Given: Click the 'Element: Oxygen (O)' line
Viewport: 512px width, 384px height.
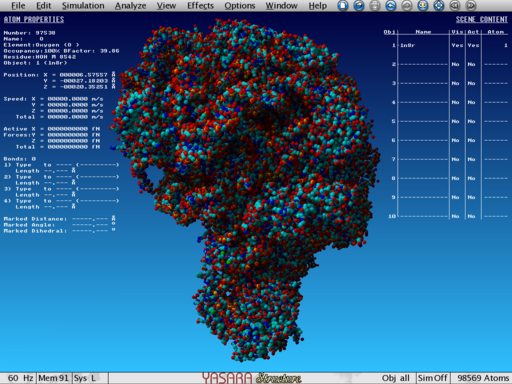Looking at the screenshot, I should [x=41, y=45].
